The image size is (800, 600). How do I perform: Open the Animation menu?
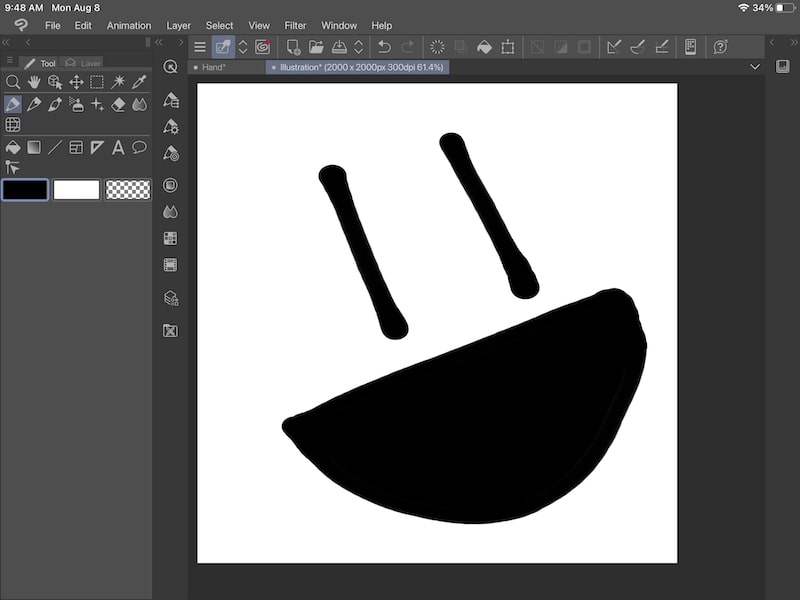click(x=129, y=25)
